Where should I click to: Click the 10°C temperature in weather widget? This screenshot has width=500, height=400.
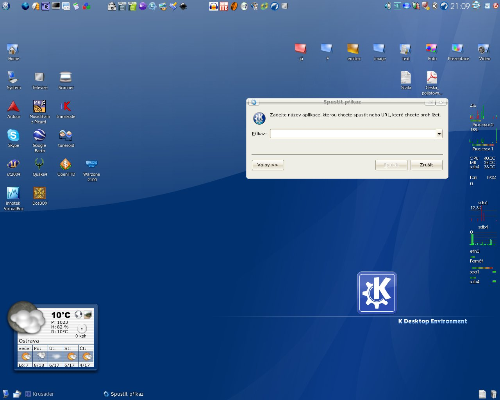coord(61,315)
